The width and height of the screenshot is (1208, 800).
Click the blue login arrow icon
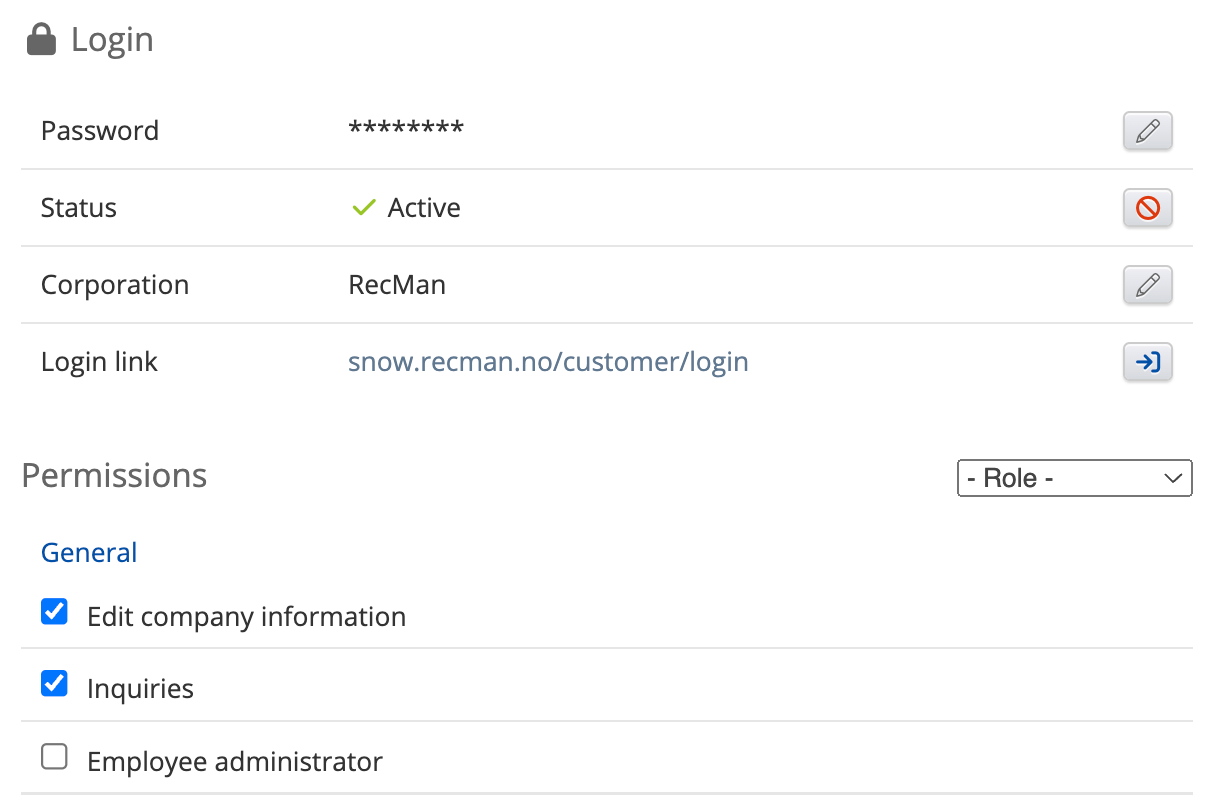1147,362
